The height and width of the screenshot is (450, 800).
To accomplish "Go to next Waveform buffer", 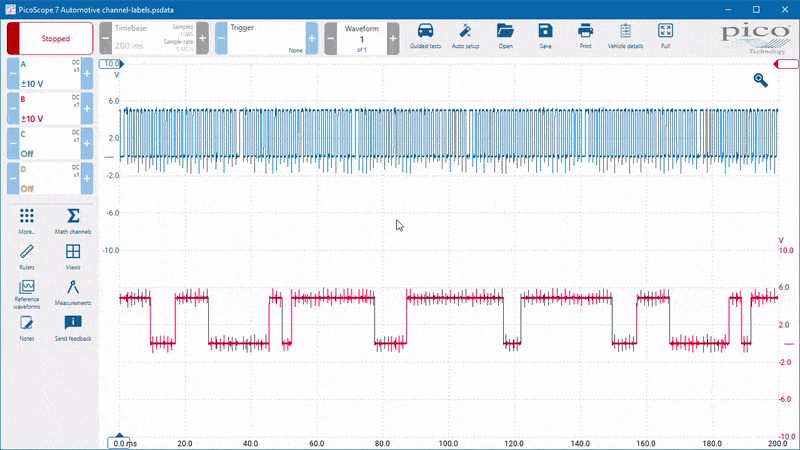I will (x=393, y=38).
